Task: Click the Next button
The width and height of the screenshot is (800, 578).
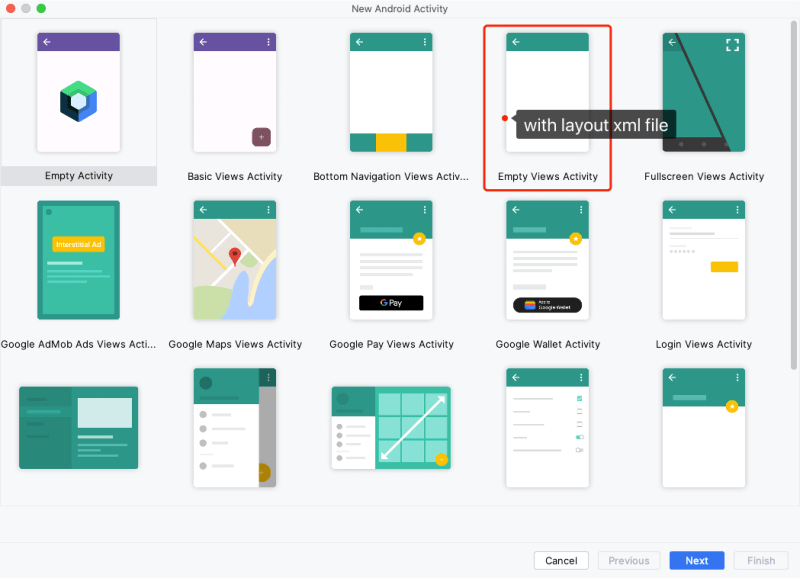Action: (696, 560)
